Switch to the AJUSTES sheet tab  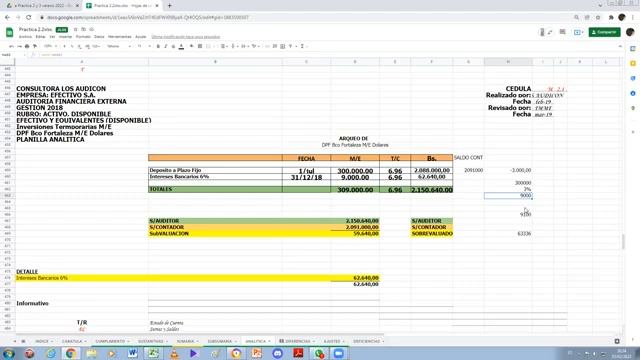[x=332, y=341]
